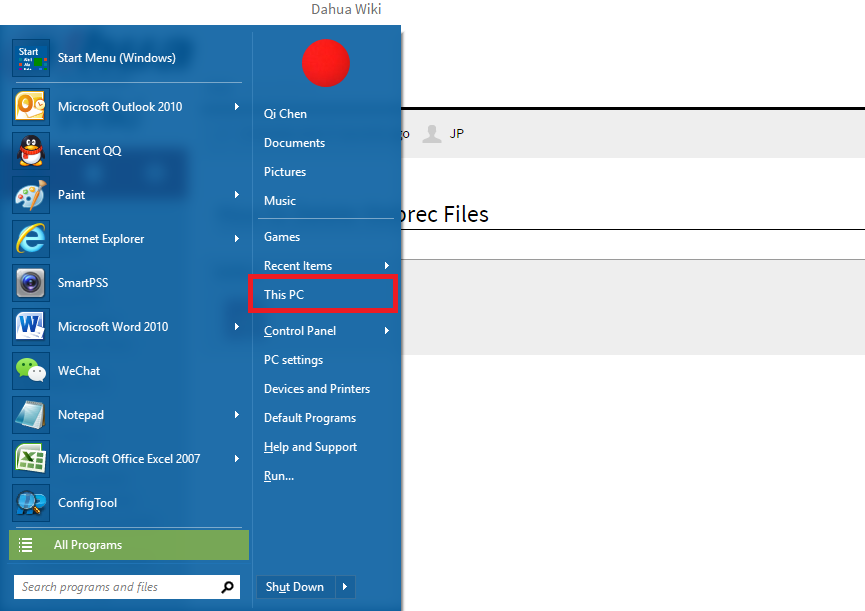Click the Shut Down button

pos(296,587)
